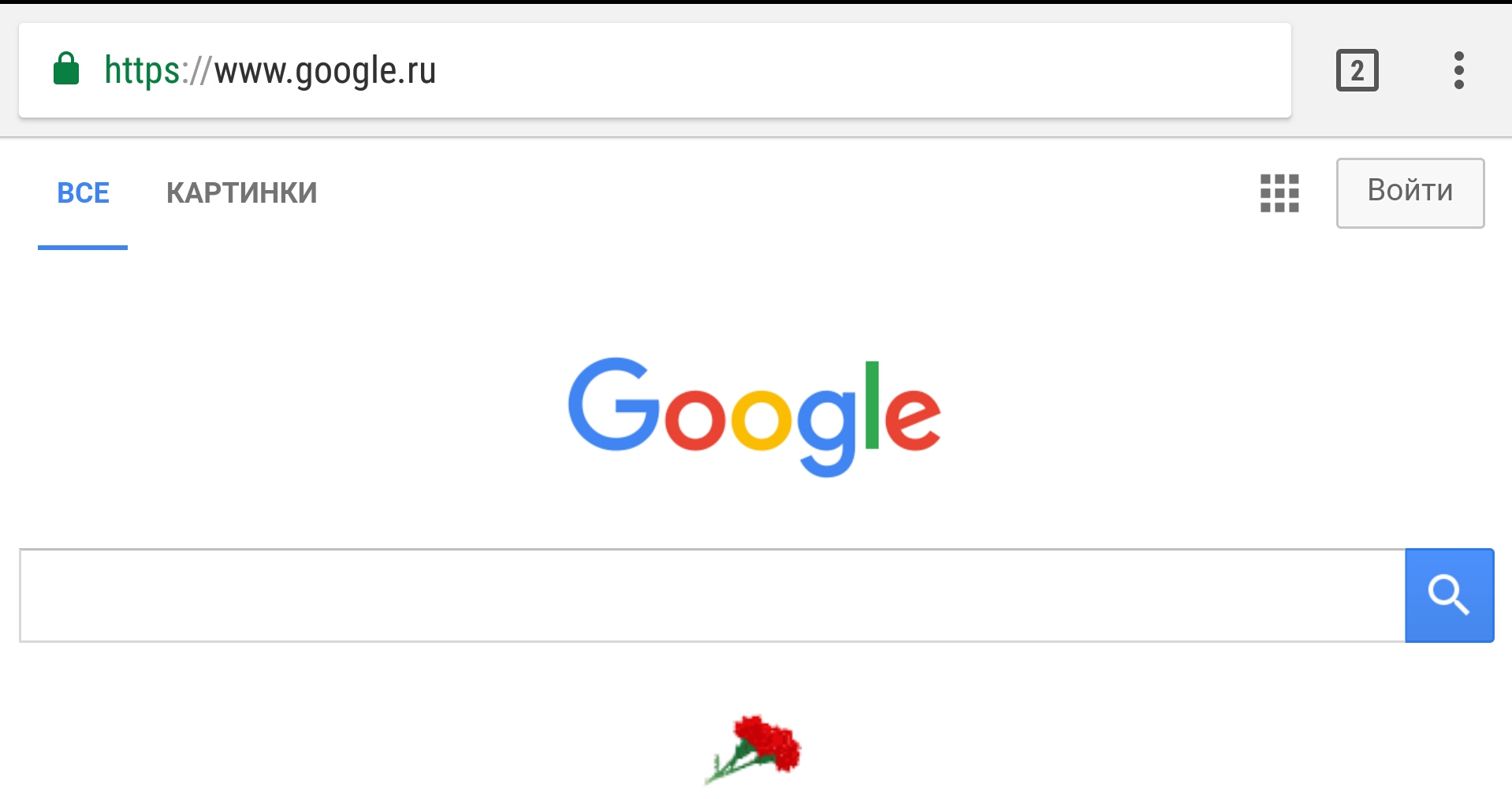Image resolution: width=1512 pixels, height=799 pixels.
Task: Click the blue capital G in logo
Action: click(613, 404)
